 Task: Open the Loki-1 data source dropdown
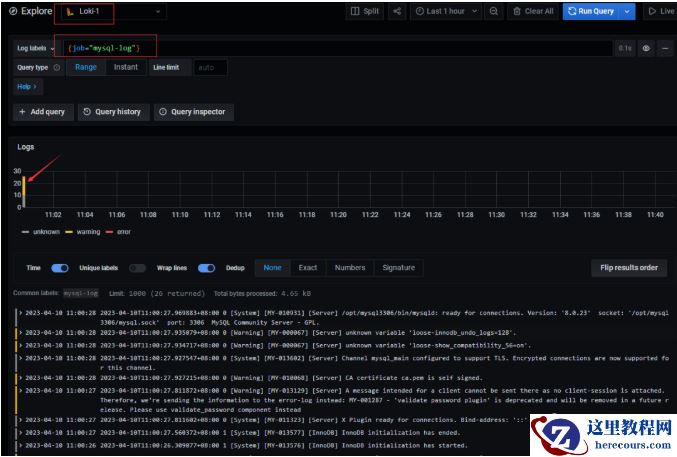pos(112,12)
